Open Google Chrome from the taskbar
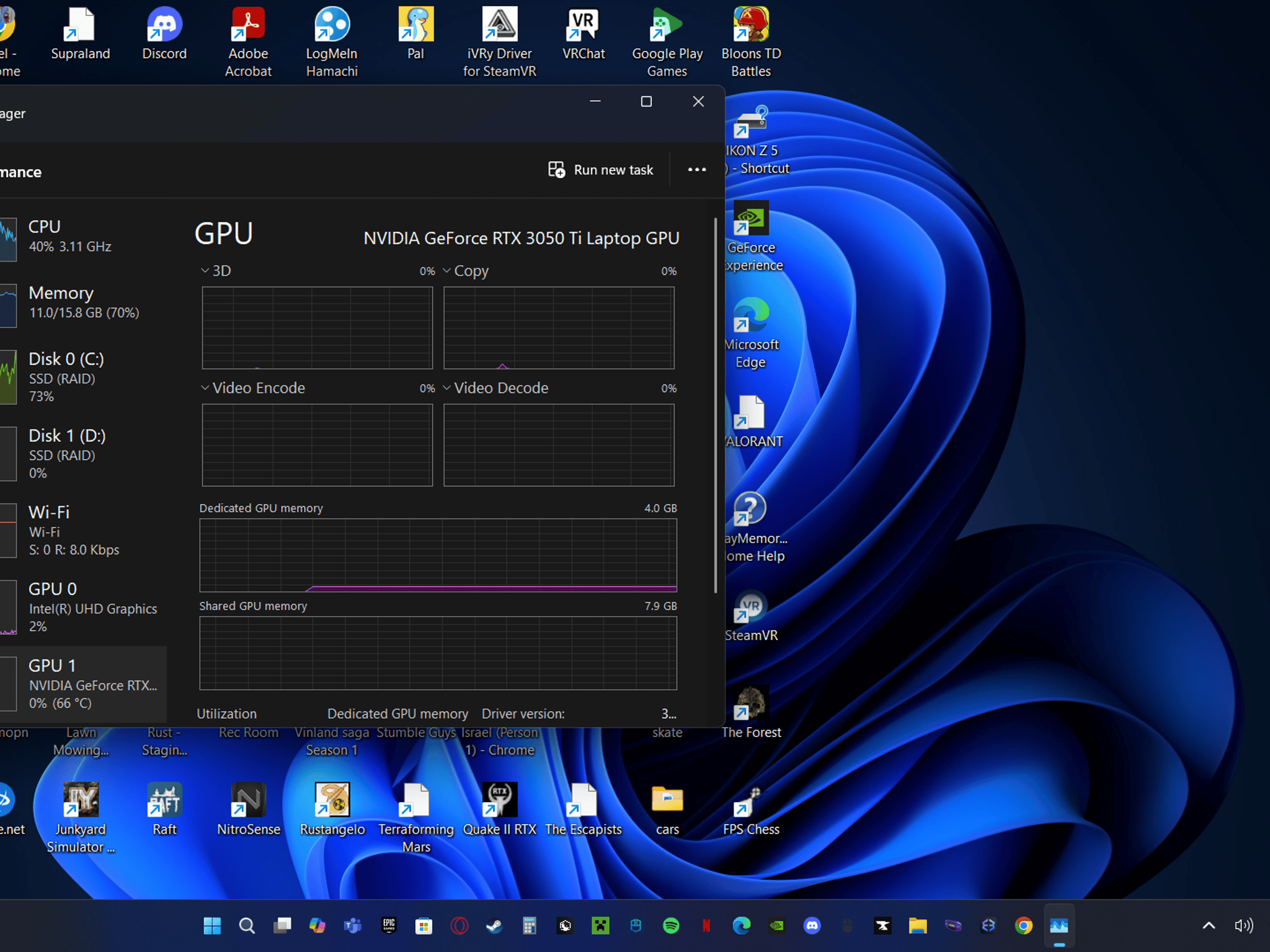1270x952 pixels. coord(1024,925)
